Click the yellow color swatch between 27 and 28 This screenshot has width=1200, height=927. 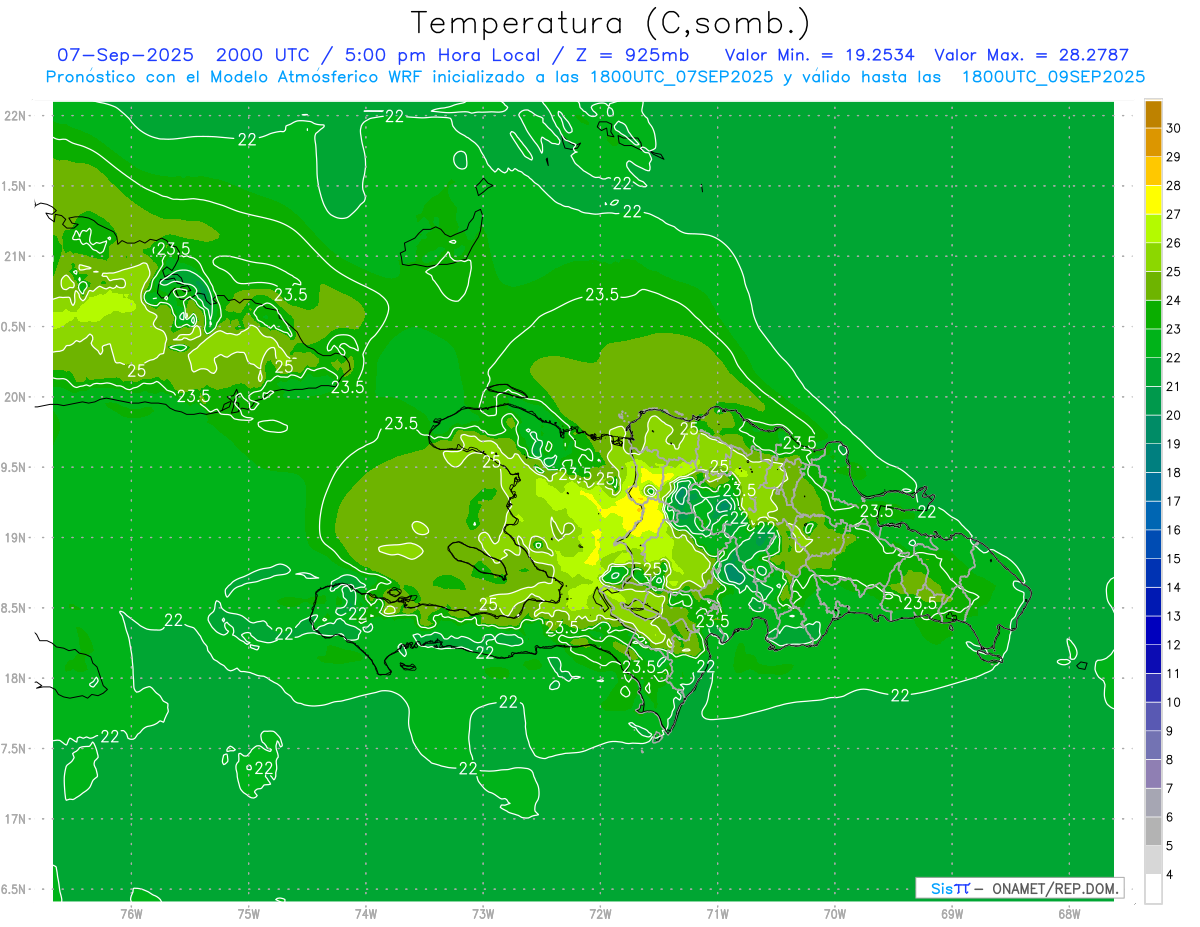coord(1153,200)
